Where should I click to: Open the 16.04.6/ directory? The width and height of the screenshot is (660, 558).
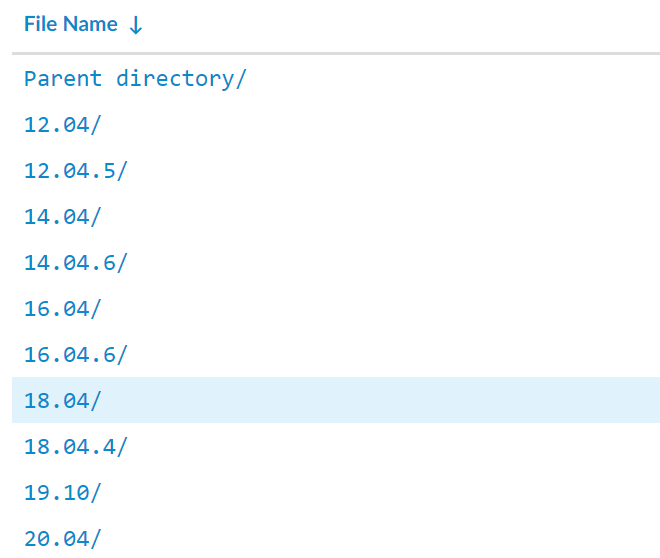76,355
